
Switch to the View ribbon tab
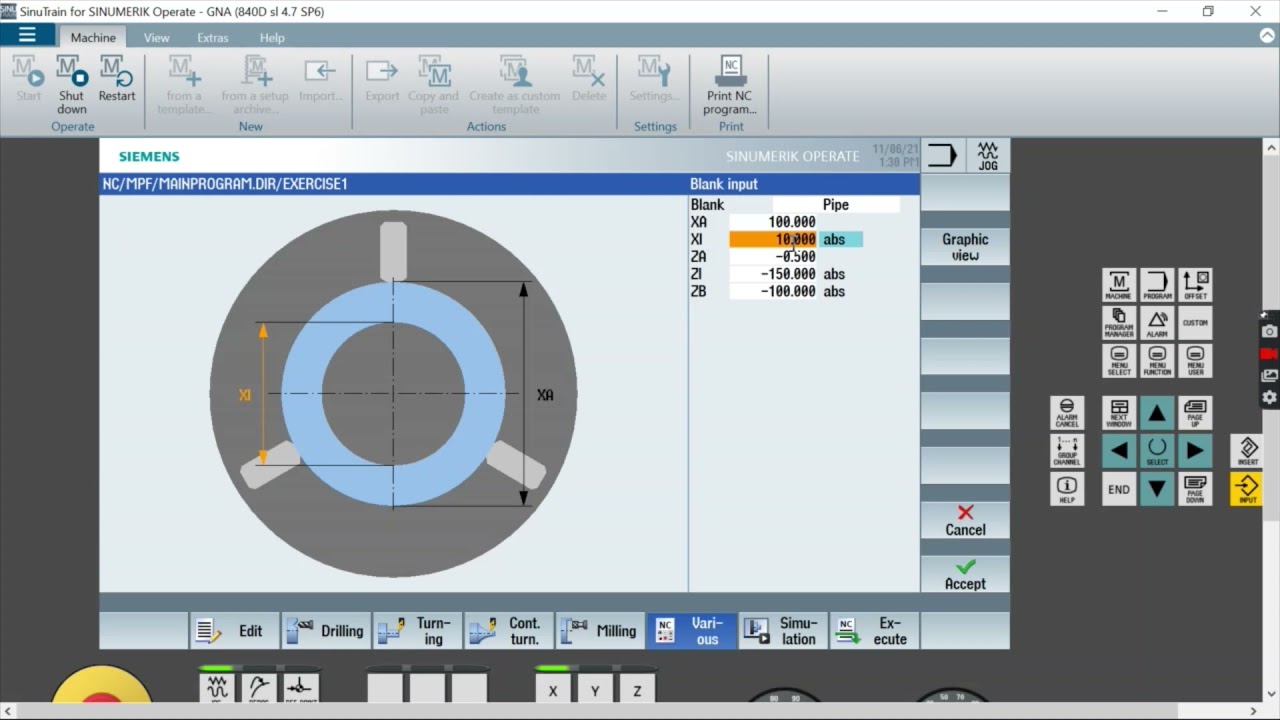click(156, 37)
